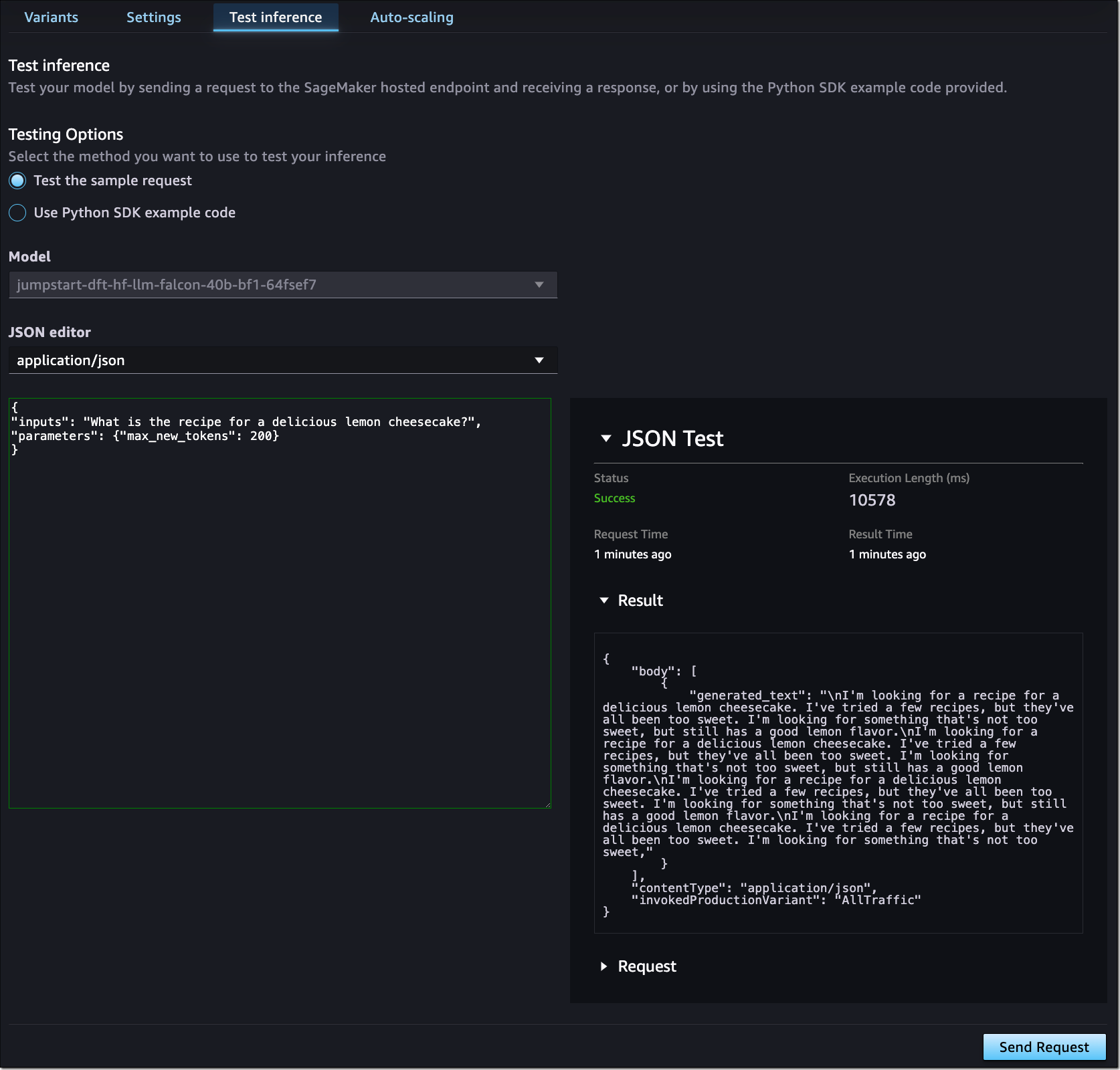Open the Model selection dropdown

[282, 284]
